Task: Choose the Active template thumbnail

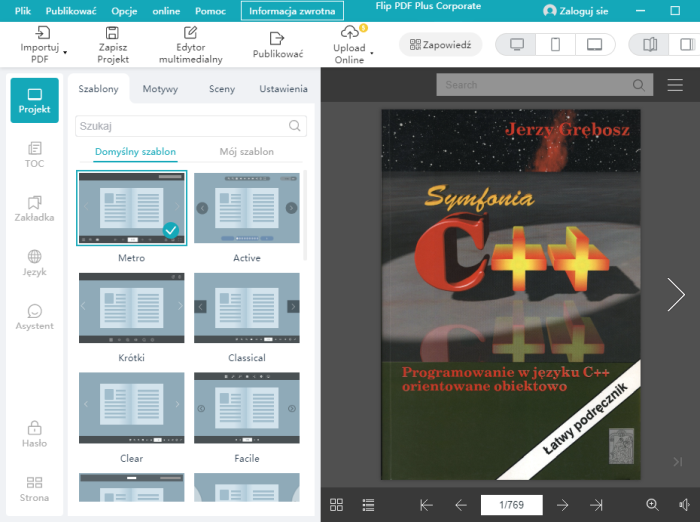Action: (247, 208)
